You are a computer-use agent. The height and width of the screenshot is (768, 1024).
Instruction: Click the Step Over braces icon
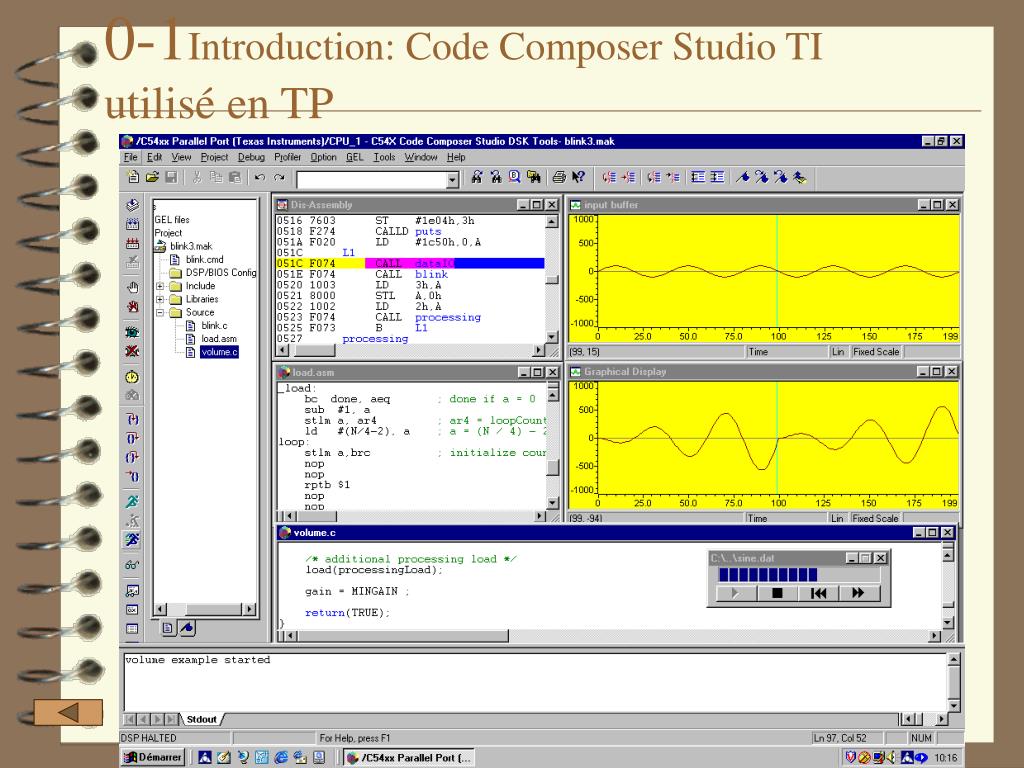coord(133,438)
